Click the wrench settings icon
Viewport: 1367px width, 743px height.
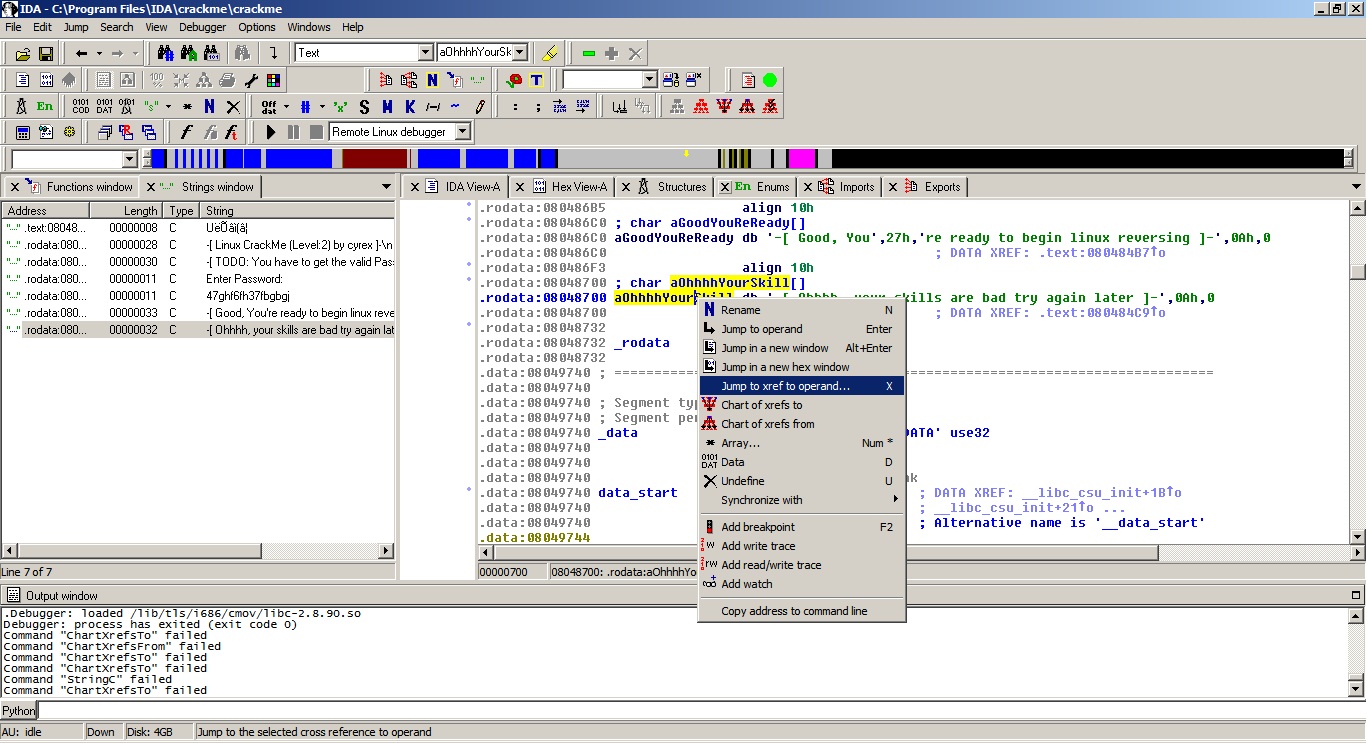pos(251,80)
